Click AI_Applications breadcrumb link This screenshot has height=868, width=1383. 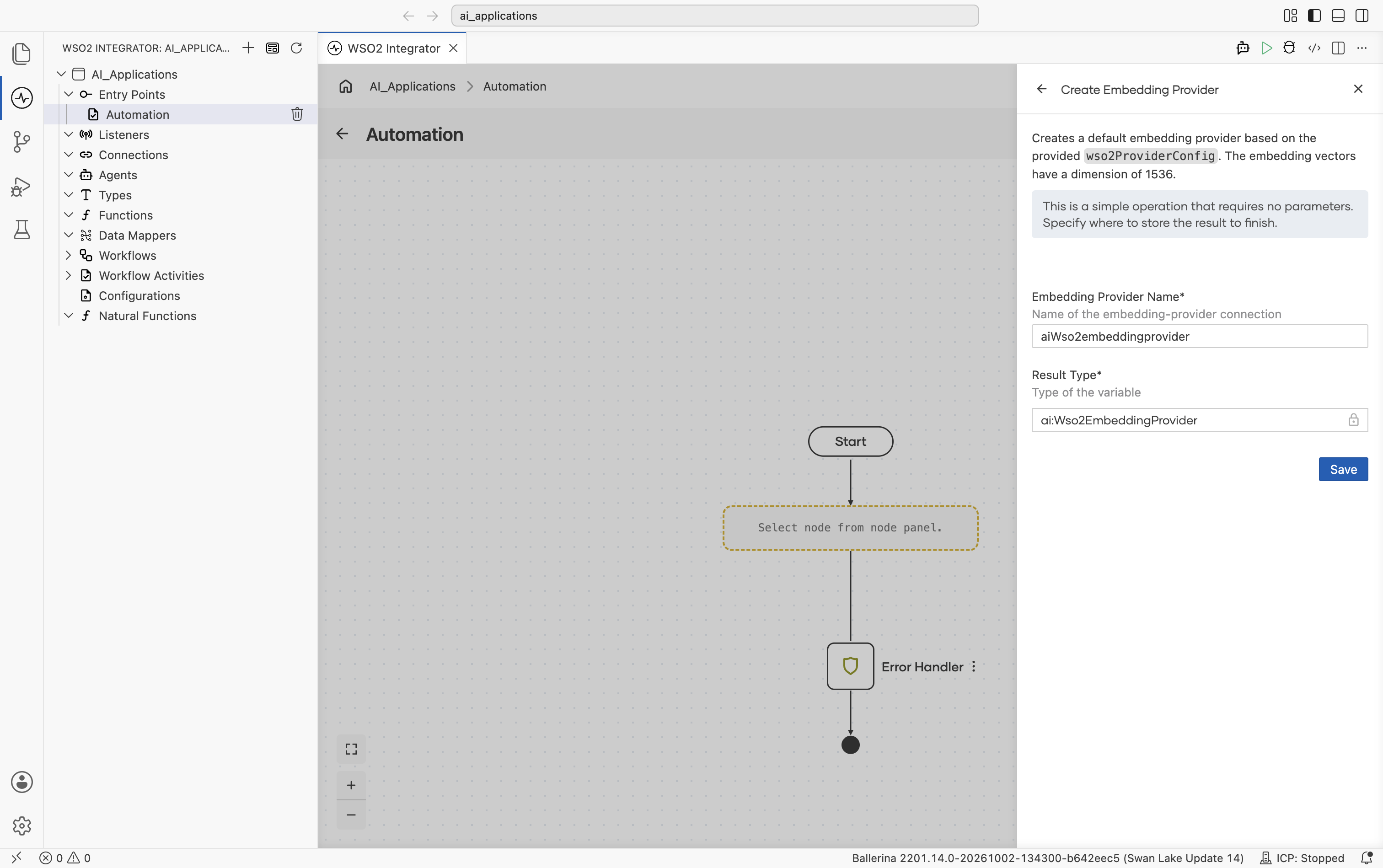(412, 86)
